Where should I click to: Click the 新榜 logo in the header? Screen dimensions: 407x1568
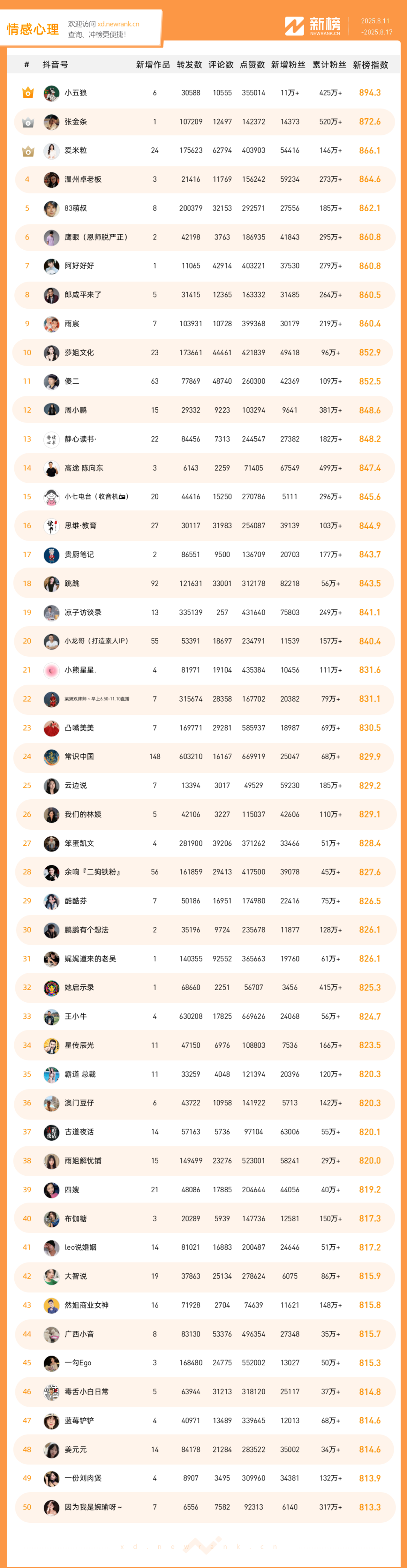313,26
